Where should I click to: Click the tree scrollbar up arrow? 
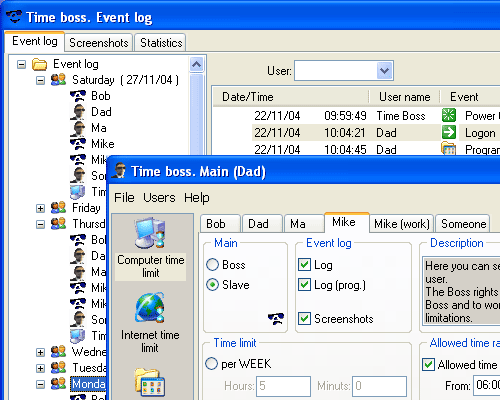click(x=196, y=64)
